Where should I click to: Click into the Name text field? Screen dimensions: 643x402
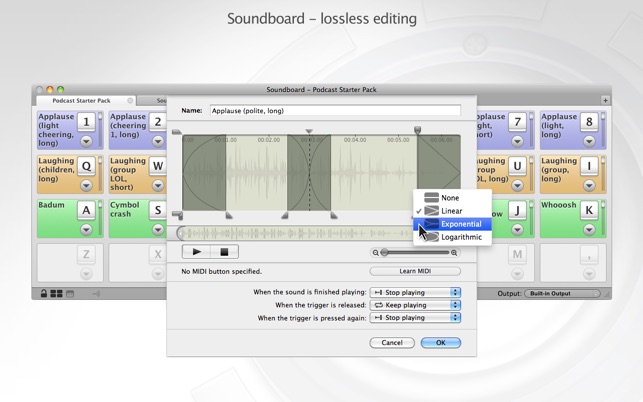point(335,111)
